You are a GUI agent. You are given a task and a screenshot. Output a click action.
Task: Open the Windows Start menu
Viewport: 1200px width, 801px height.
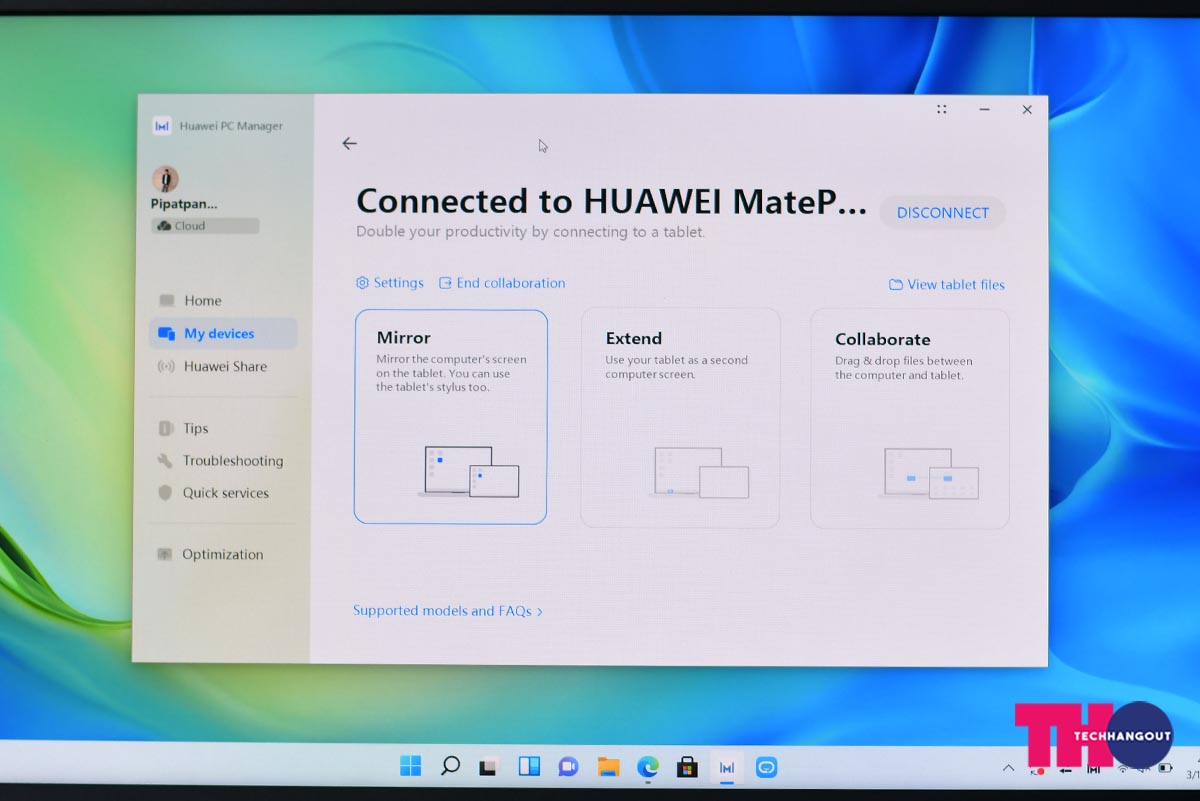410,767
